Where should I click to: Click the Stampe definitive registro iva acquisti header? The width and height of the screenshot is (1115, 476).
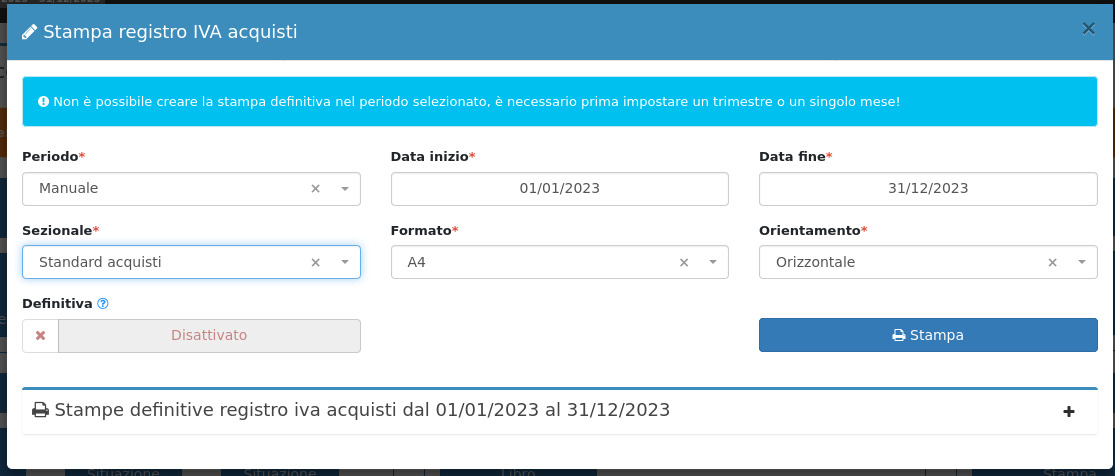tap(362, 410)
